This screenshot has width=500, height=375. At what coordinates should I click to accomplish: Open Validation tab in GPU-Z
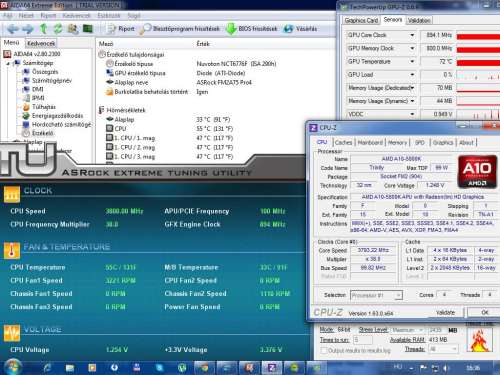[419, 20]
